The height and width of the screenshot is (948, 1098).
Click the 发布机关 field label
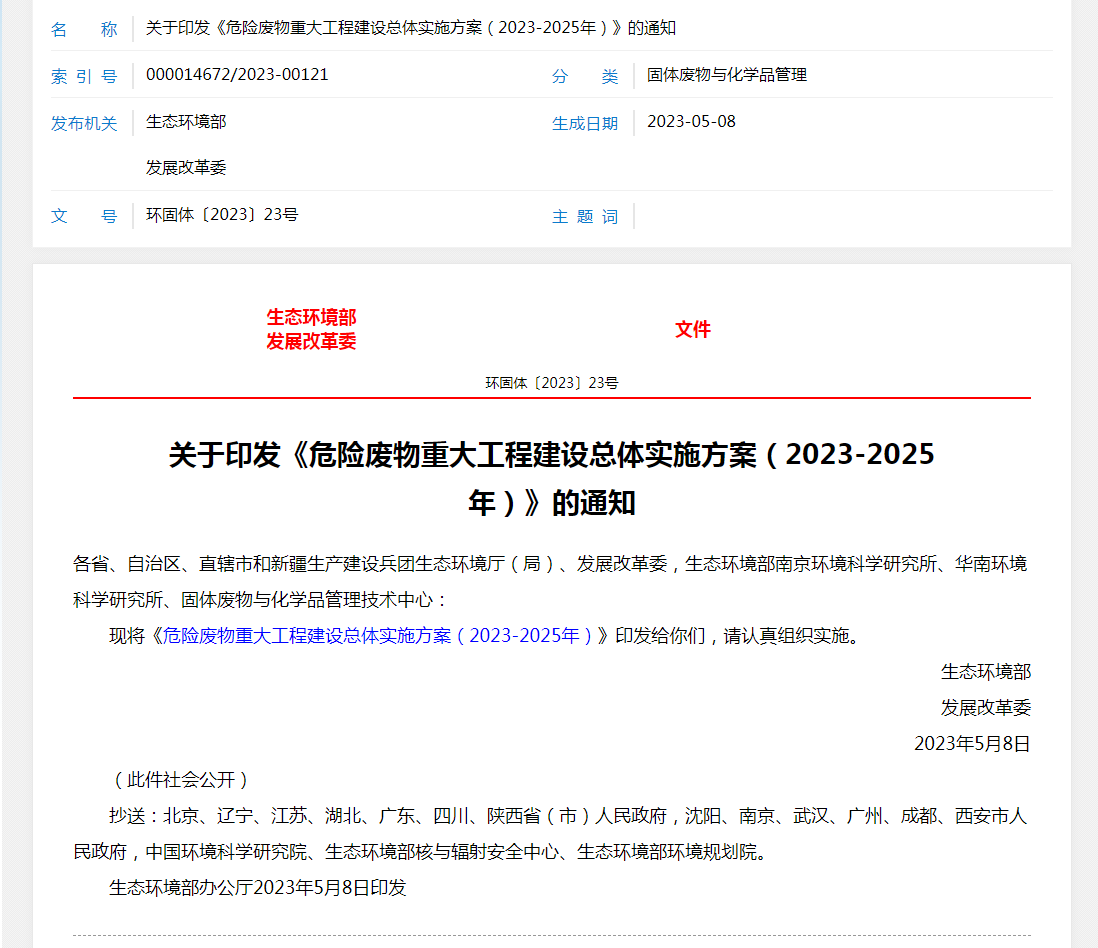[x=84, y=124]
